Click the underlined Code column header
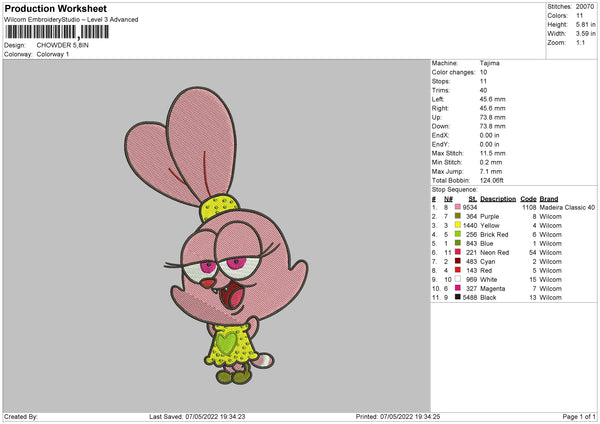Image resolution: width=600 pixels, height=424 pixels. 528,199
